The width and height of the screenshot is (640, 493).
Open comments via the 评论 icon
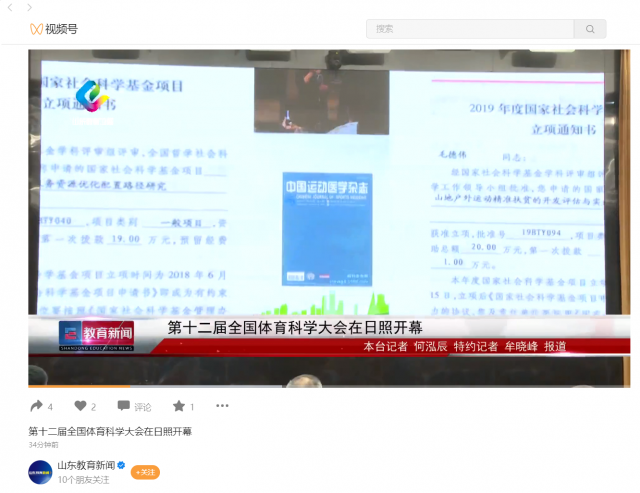pos(123,406)
